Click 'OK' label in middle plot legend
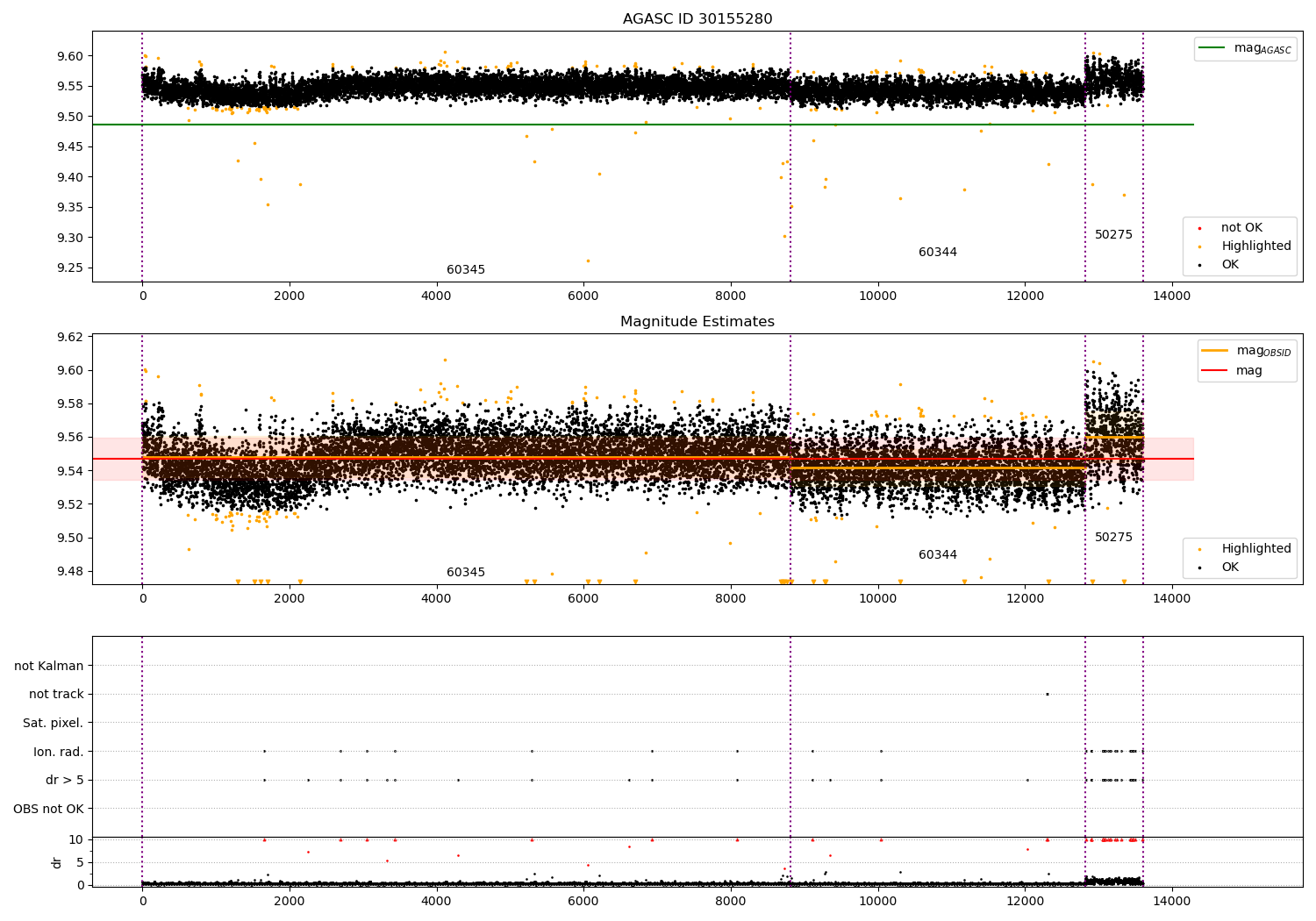This screenshot has width=1316, height=921. coord(1230,568)
